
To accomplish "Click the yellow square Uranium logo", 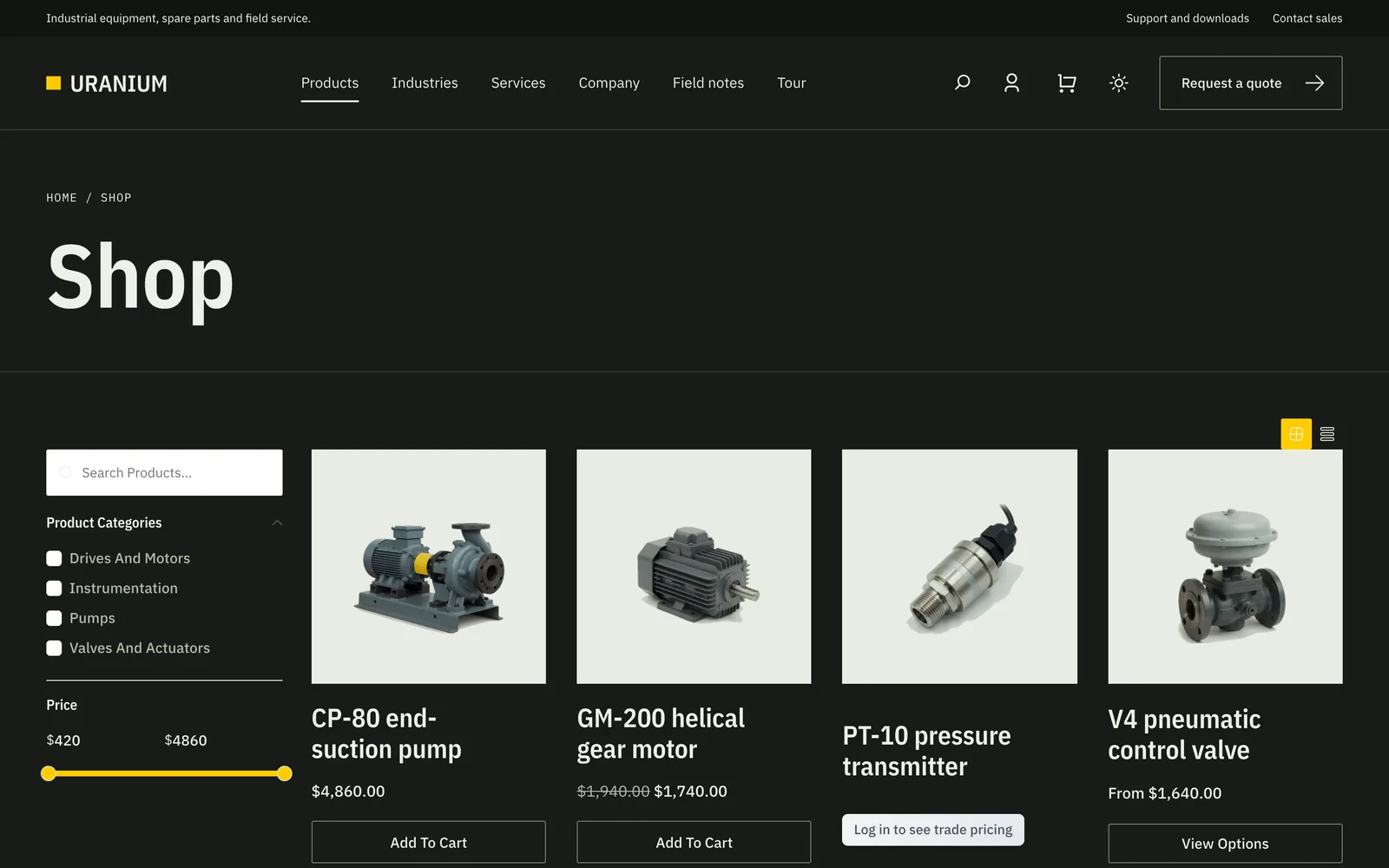I will (x=54, y=82).
